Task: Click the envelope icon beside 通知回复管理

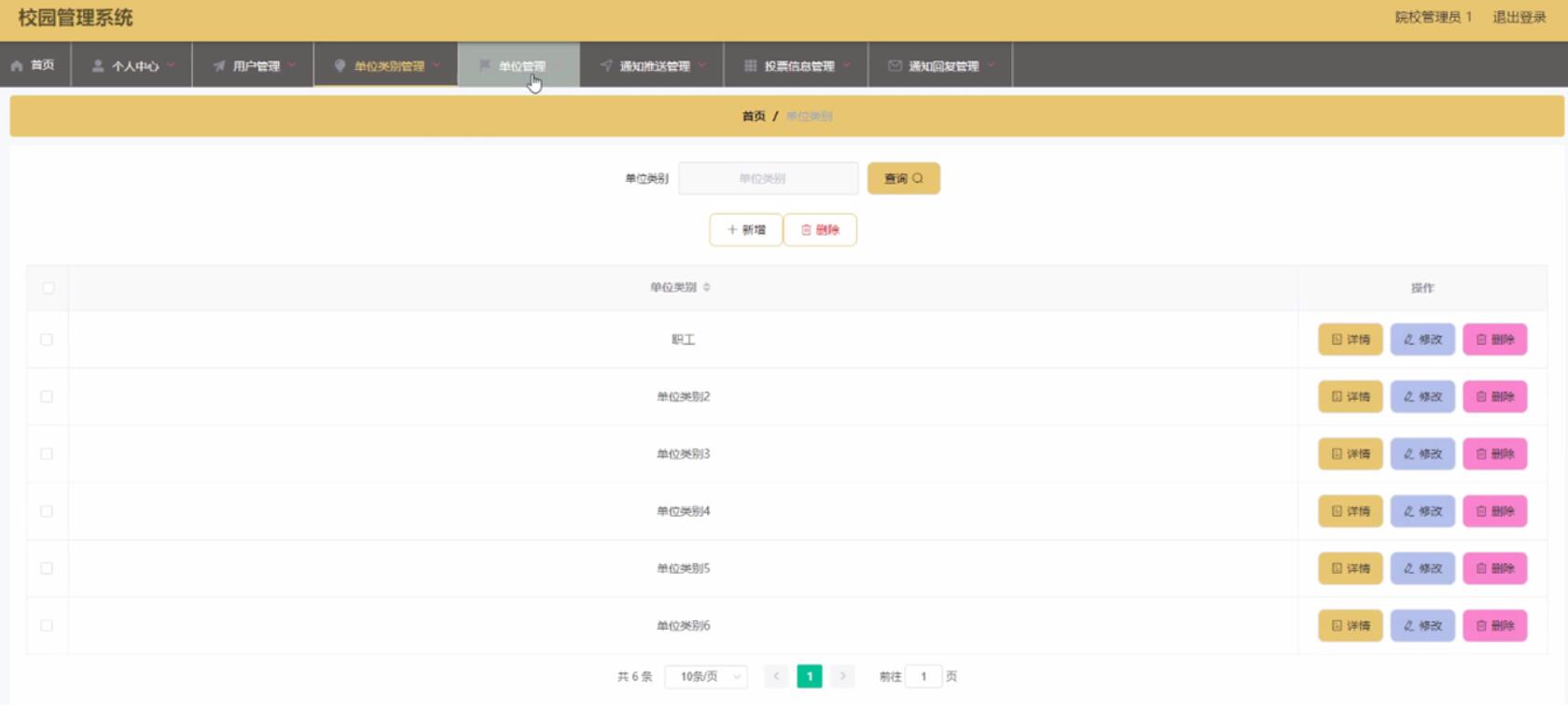Action: tap(895, 65)
